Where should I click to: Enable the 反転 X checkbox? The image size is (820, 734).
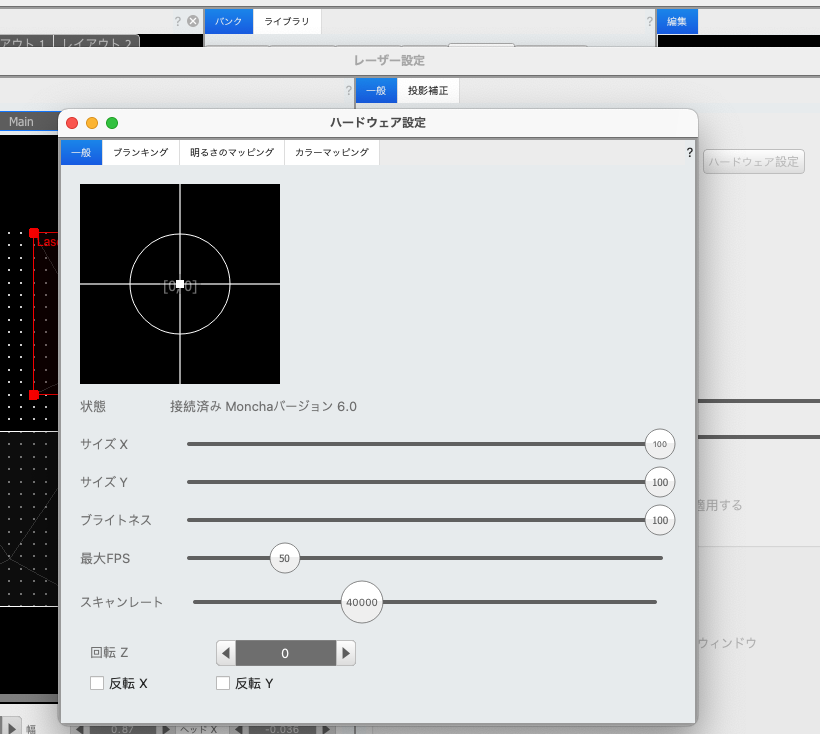click(x=97, y=683)
